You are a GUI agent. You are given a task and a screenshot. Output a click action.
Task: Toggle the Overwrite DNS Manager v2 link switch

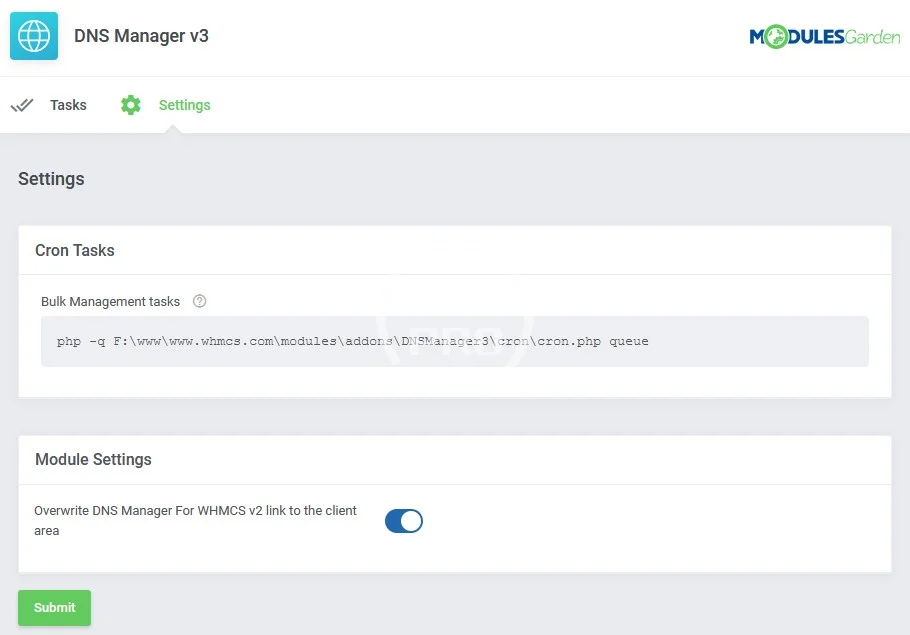coord(404,521)
